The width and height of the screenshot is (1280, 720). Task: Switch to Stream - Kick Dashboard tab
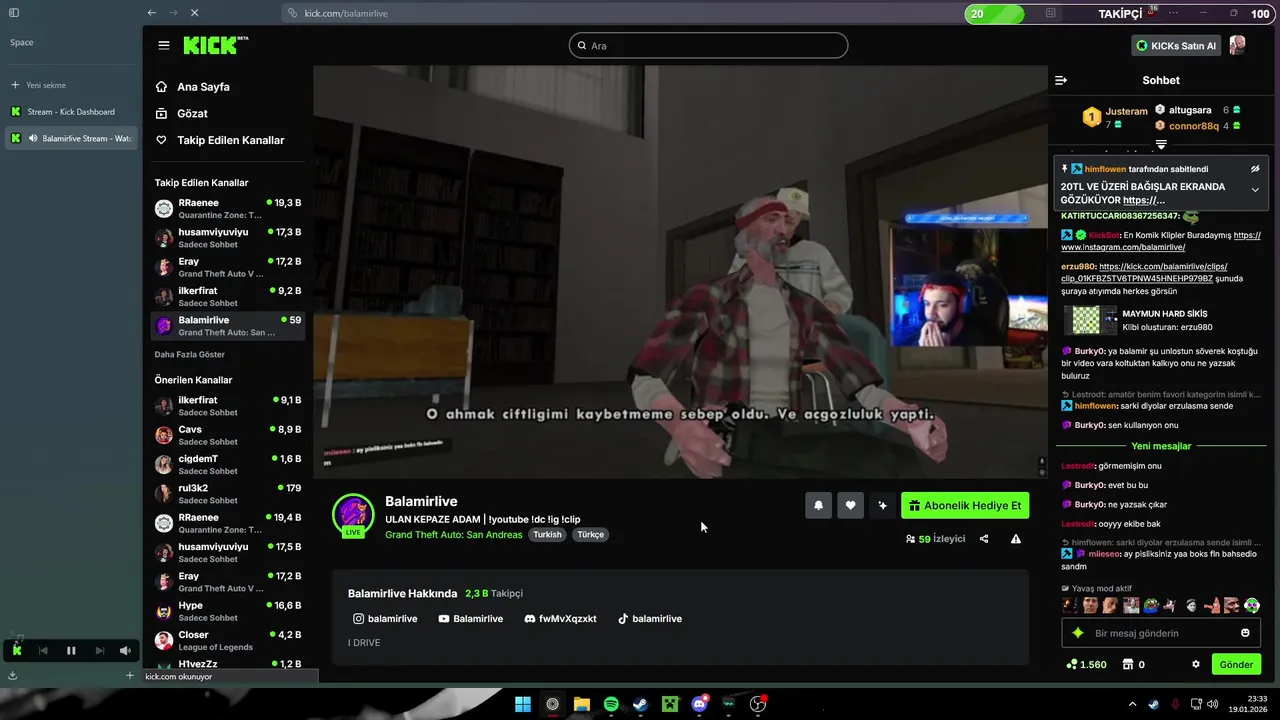(70, 112)
